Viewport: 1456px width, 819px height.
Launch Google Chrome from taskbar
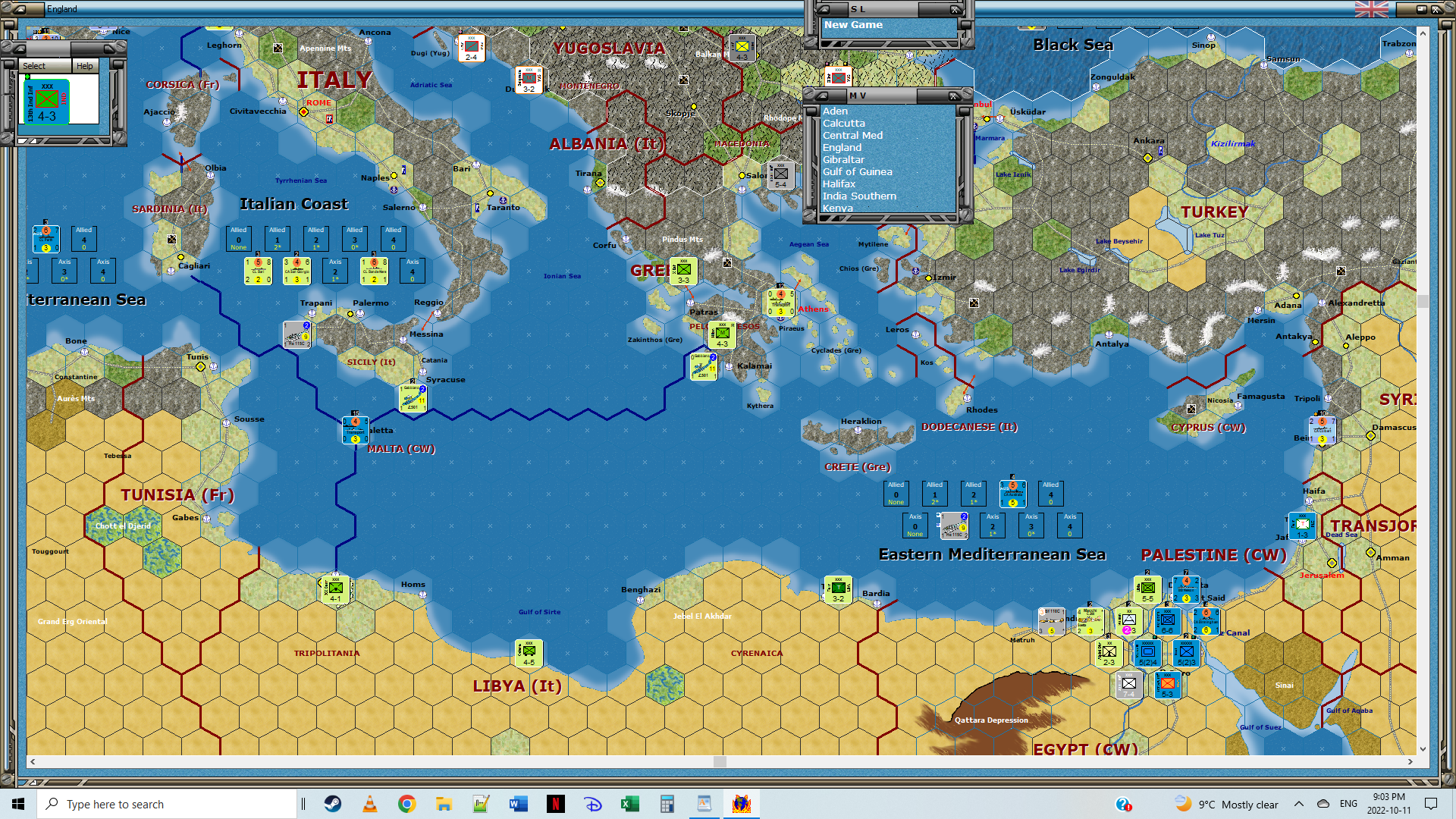(x=407, y=804)
